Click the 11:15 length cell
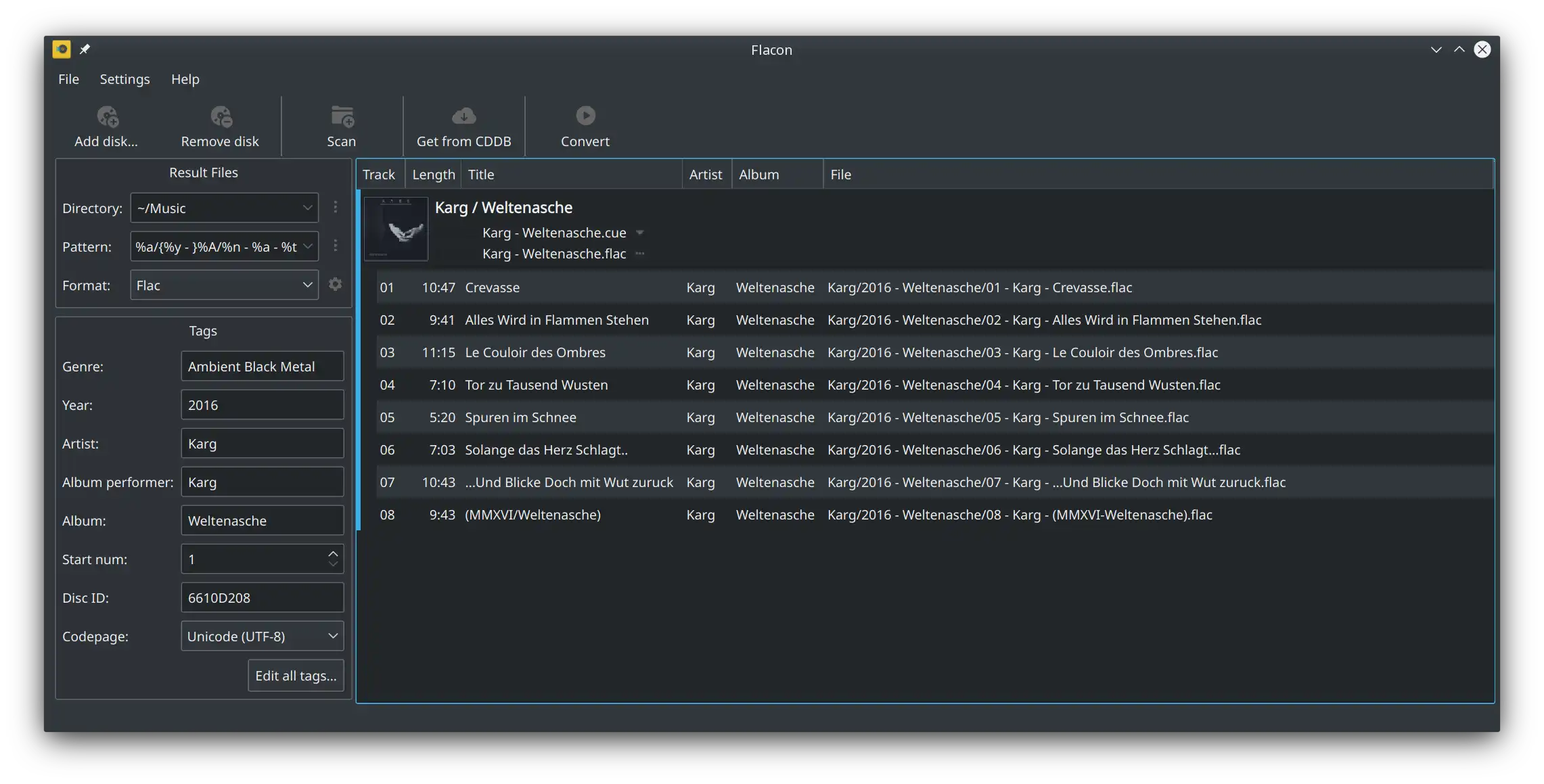Viewport: 1544px width, 784px height. [x=438, y=352]
